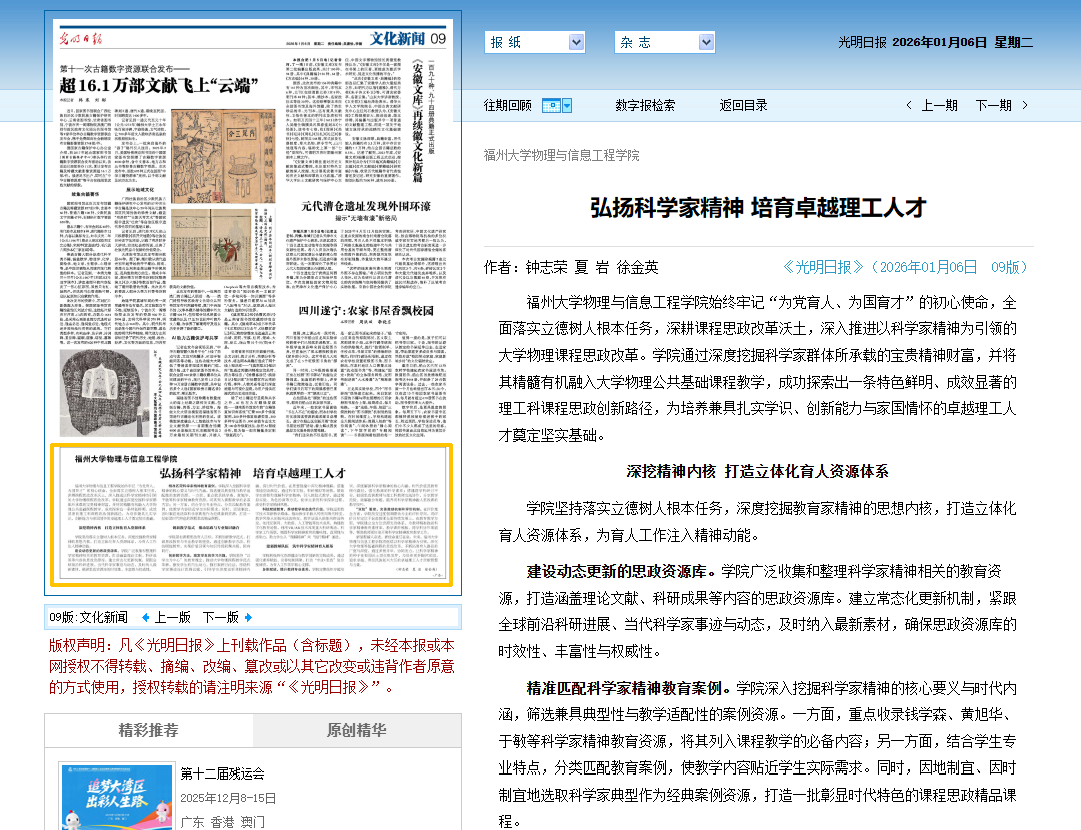The height and width of the screenshot is (830, 1081).
Task: Click the blue right arrow after 下一版
Action: [x=248, y=617]
